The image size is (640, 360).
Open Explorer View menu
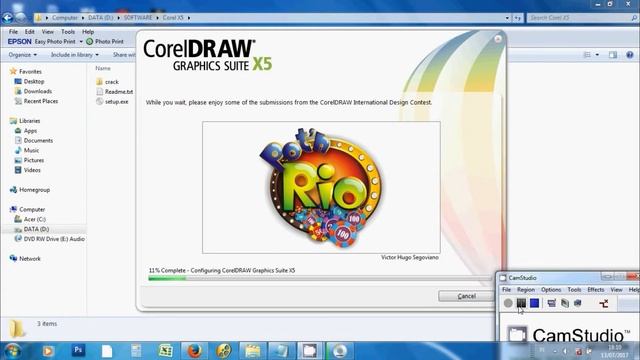(47, 31)
